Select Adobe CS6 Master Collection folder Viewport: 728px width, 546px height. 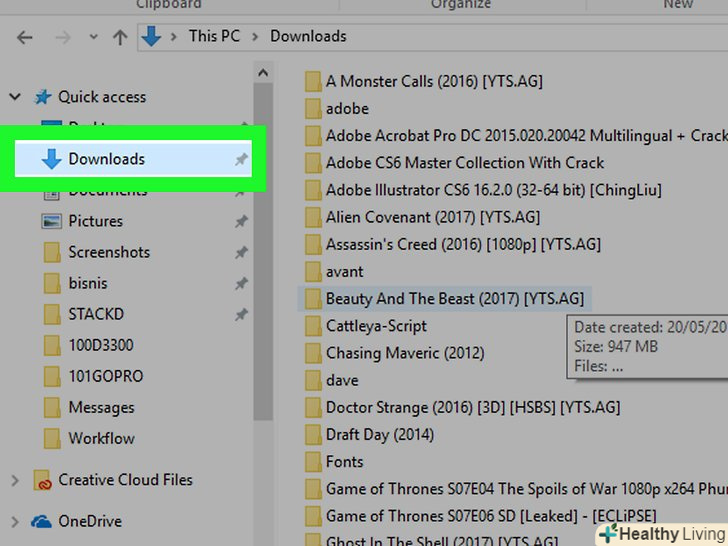465,163
